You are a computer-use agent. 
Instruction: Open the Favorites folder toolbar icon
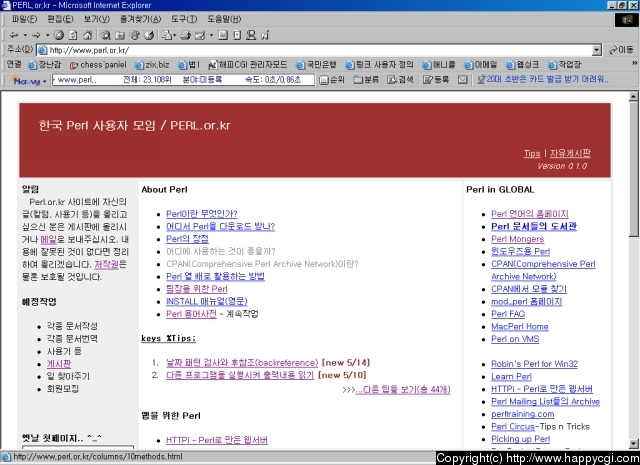[120, 36]
